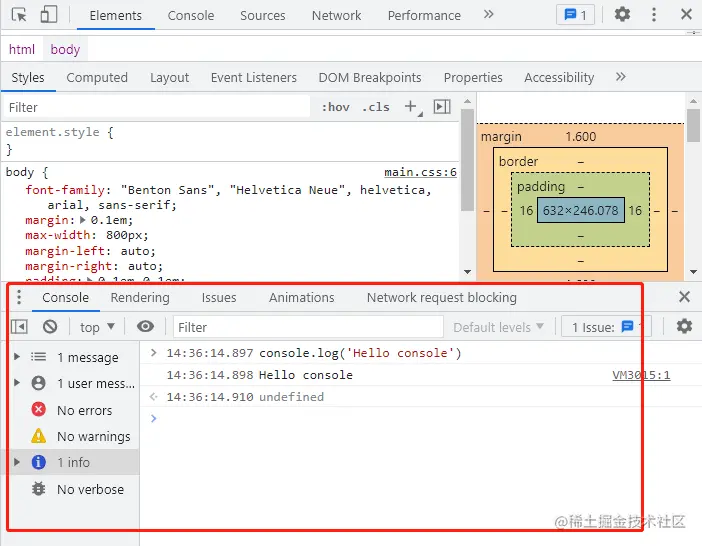
Task: Create live expression eye icon
Action: coord(146,326)
